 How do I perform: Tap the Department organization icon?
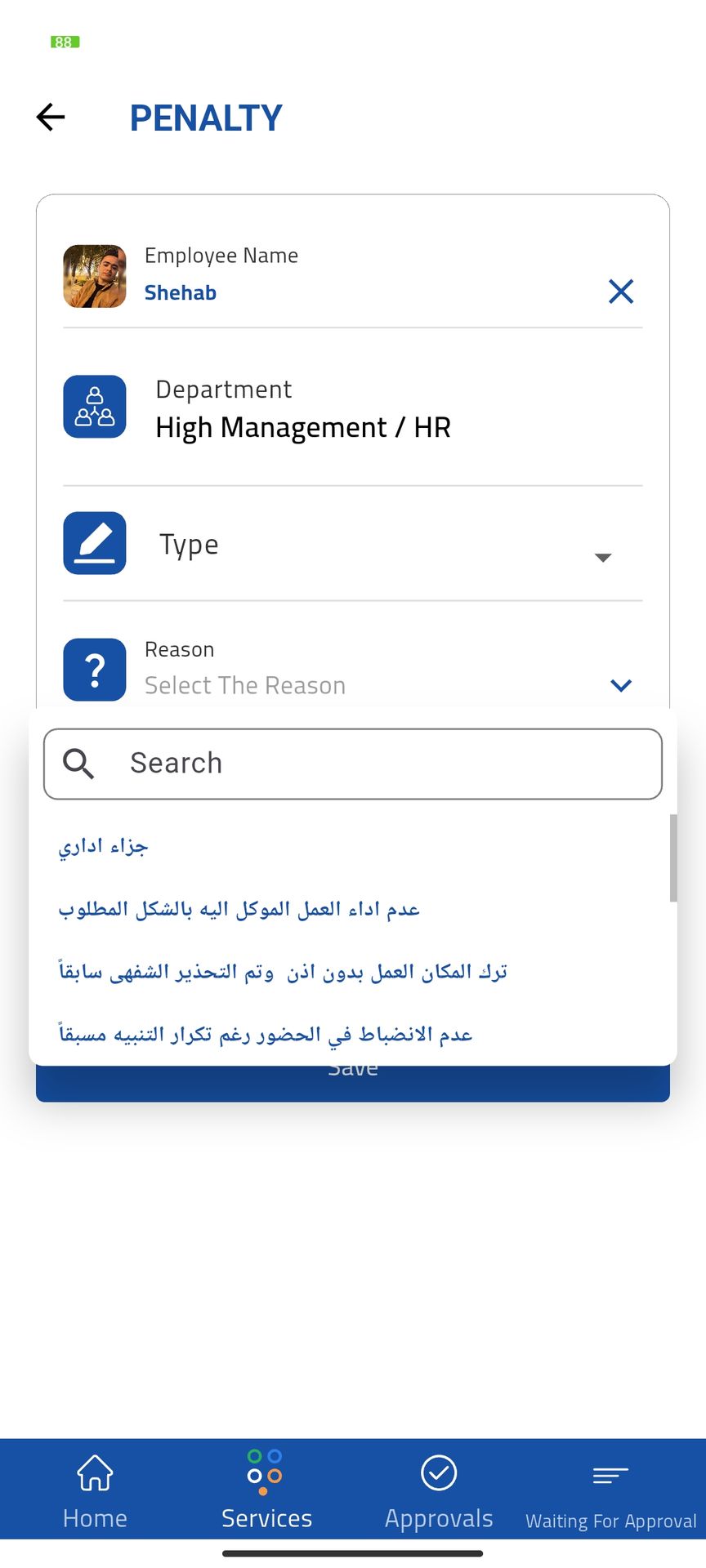(x=95, y=407)
